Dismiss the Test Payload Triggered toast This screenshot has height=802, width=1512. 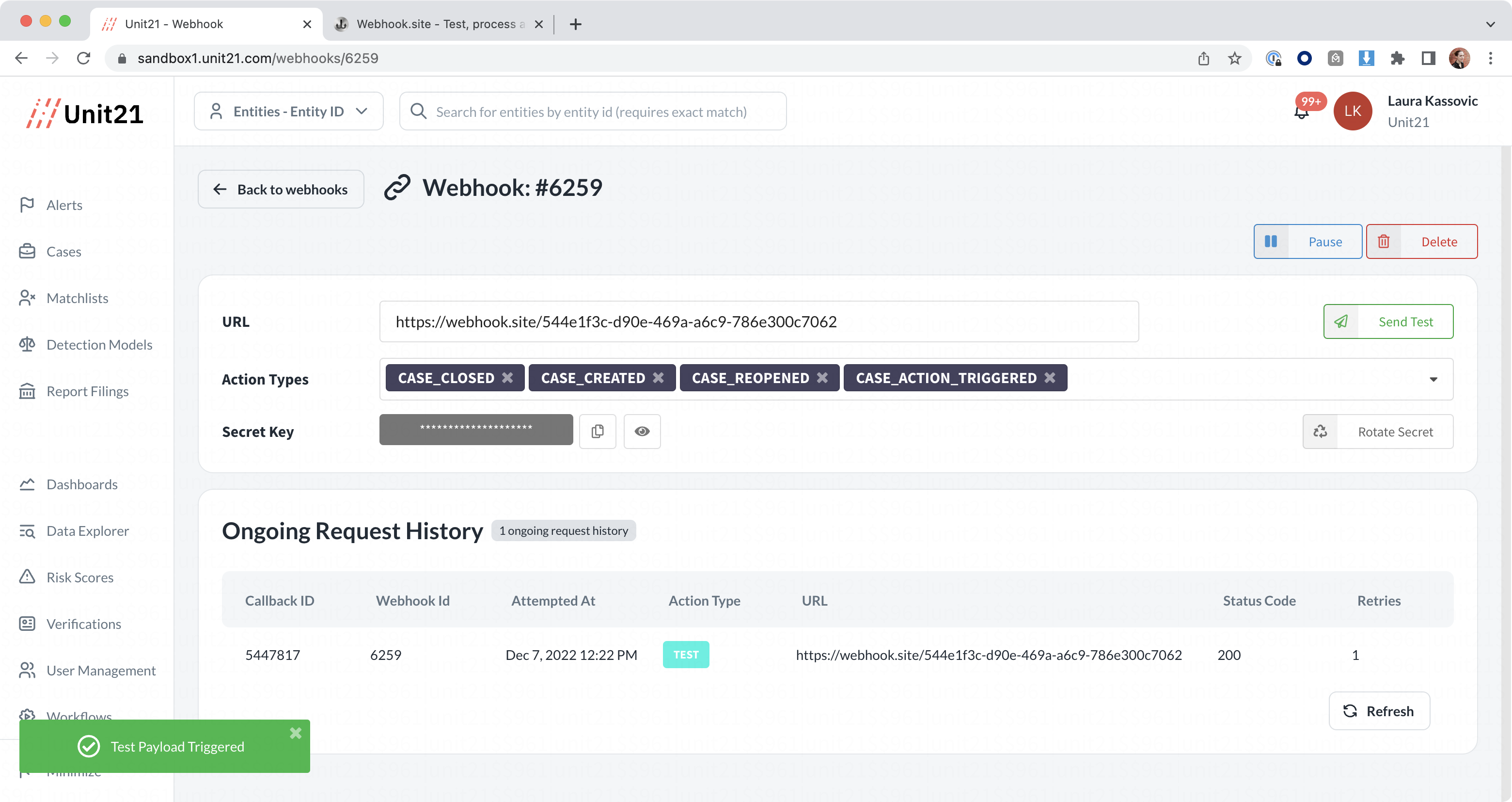[295, 733]
